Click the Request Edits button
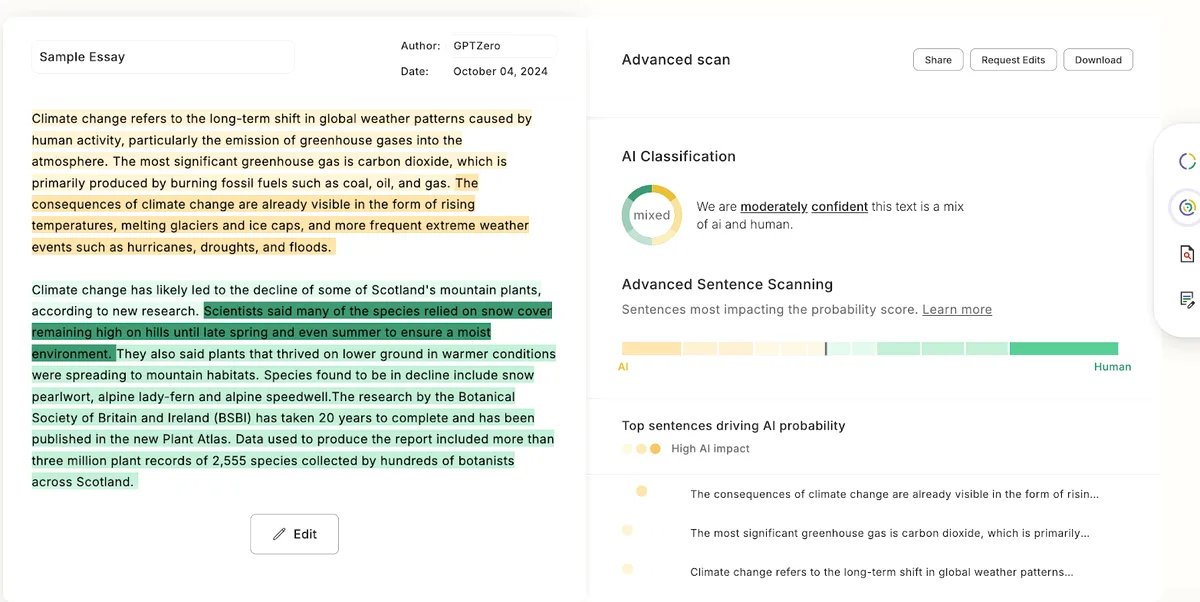 pos(1013,60)
